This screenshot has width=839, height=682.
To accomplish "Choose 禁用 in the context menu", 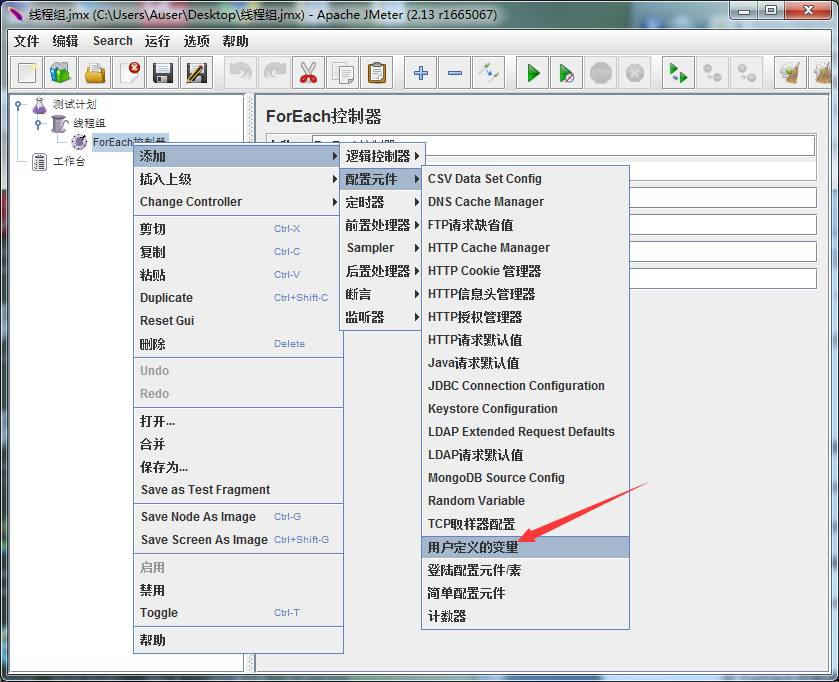I will [x=238, y=591].
